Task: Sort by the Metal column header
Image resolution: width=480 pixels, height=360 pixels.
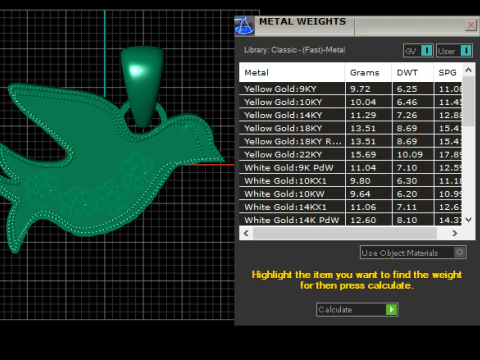Action: click(292, 72)
